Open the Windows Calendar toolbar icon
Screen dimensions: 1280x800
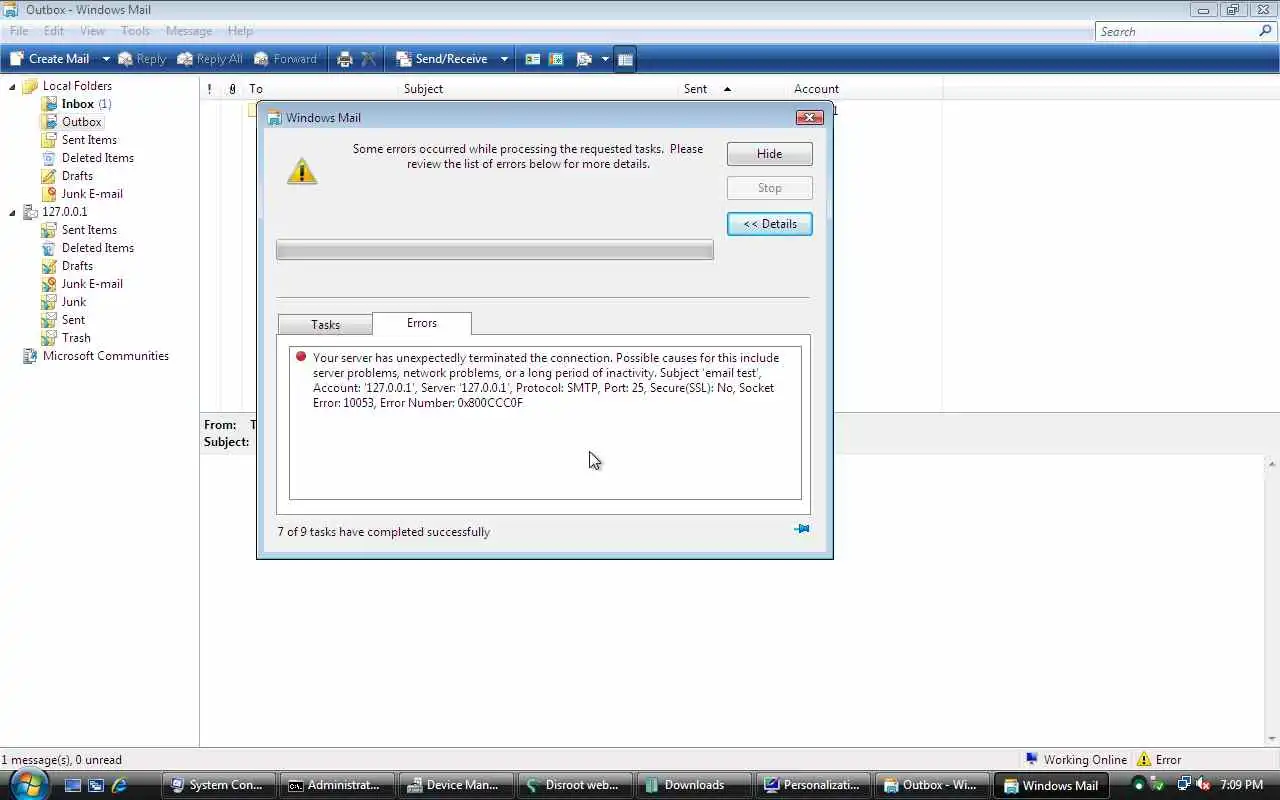pos(557,59)
